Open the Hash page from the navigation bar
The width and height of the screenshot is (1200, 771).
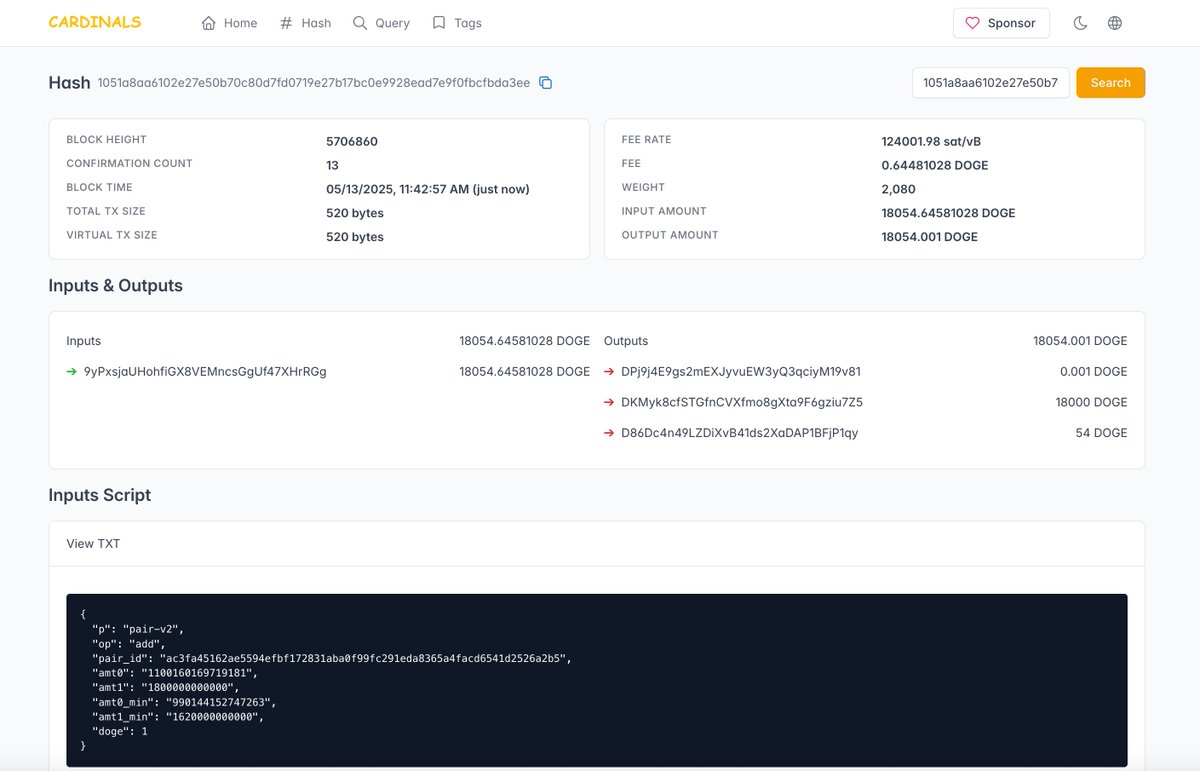pyautogui.click(x=315, y=22)
